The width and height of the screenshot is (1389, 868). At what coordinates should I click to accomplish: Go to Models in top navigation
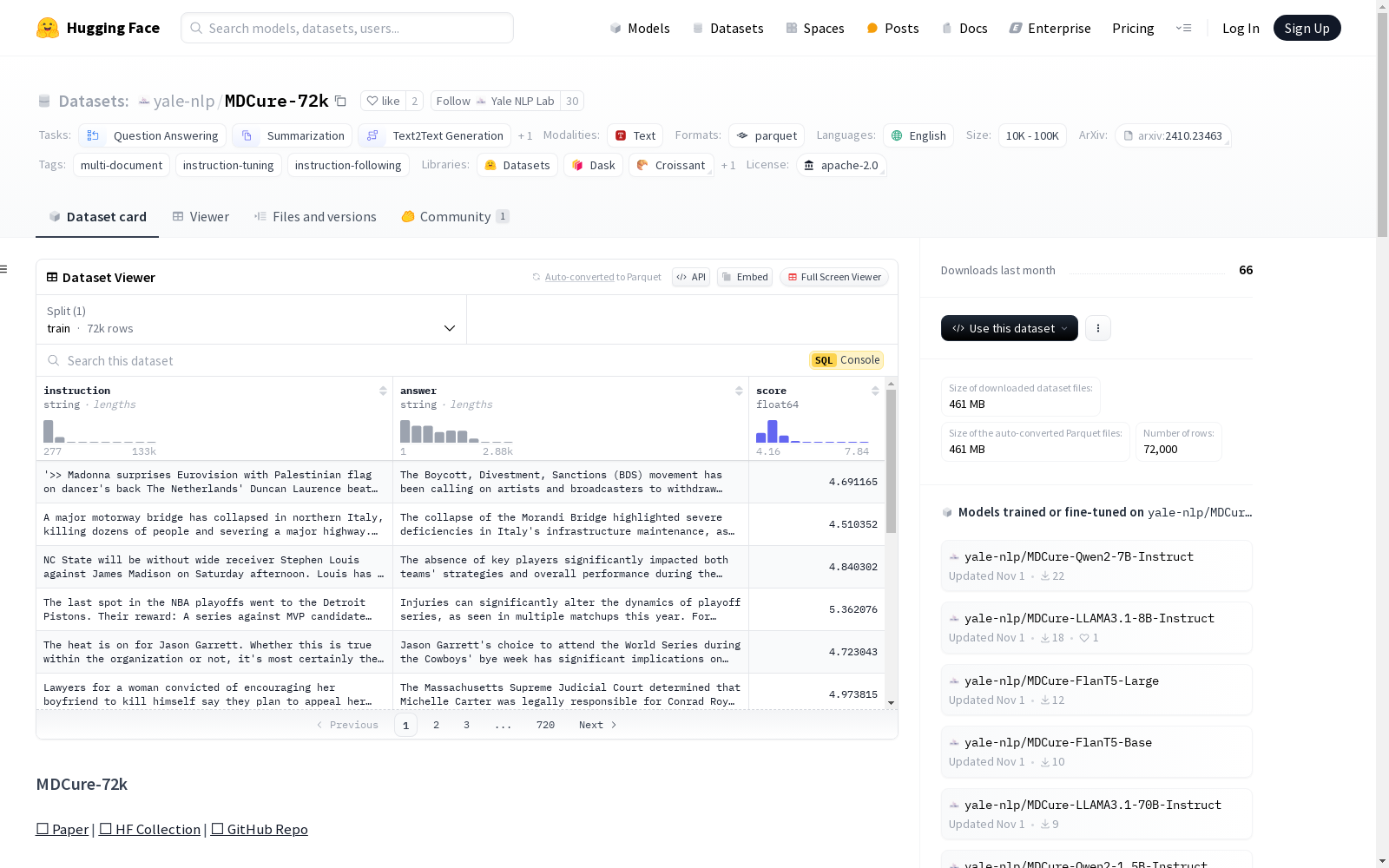pos(640,28)
